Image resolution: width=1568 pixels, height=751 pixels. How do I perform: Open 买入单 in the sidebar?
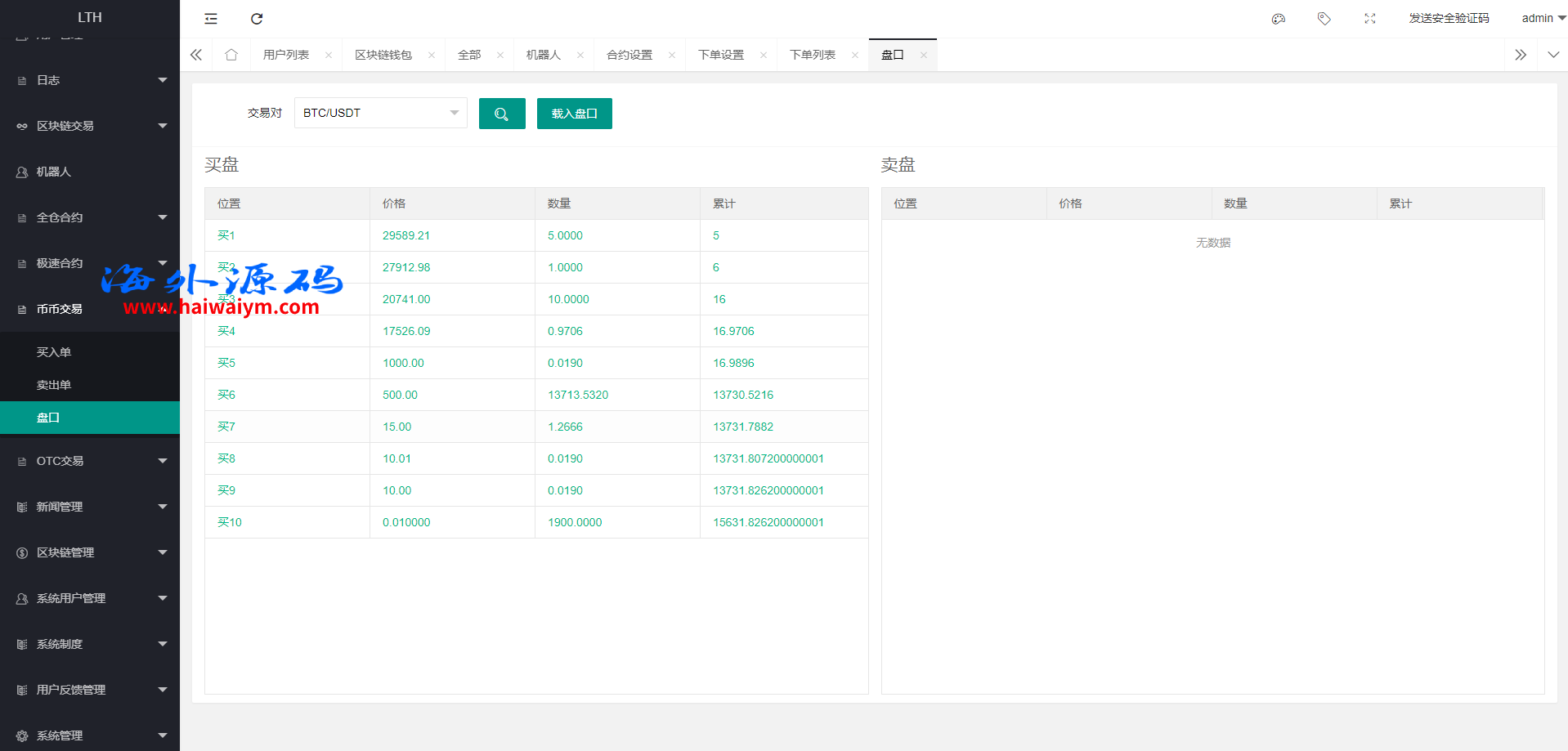click(x=54, y=352)
